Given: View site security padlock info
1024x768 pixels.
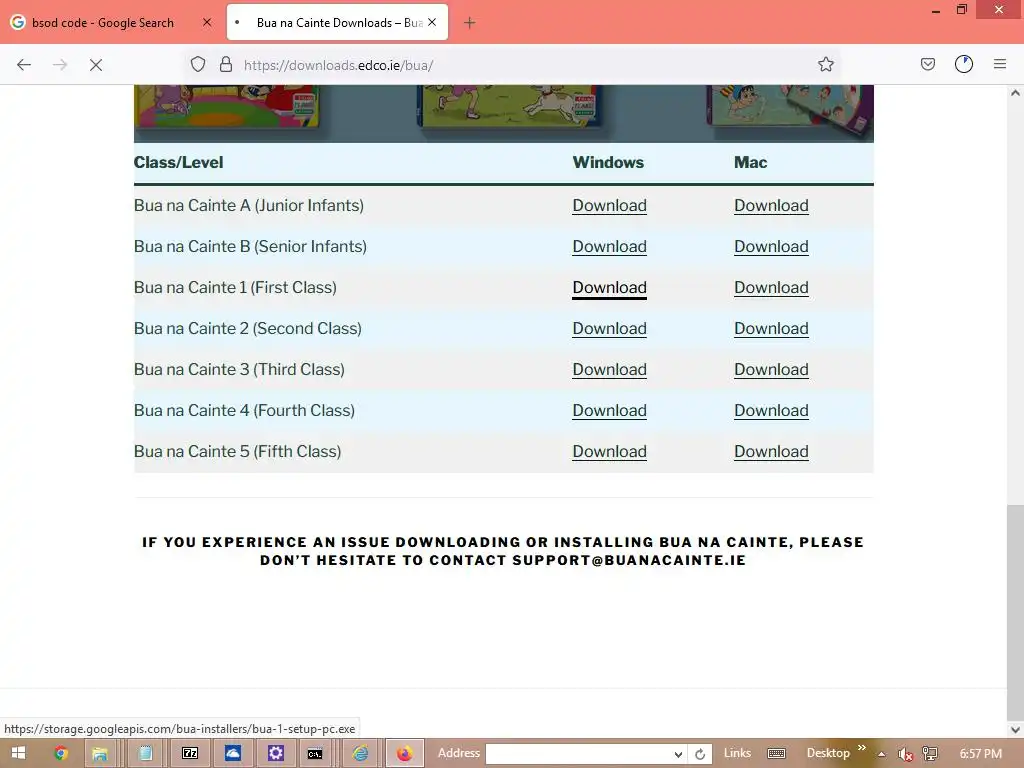Looking at the screenshot, I should 226,64.
